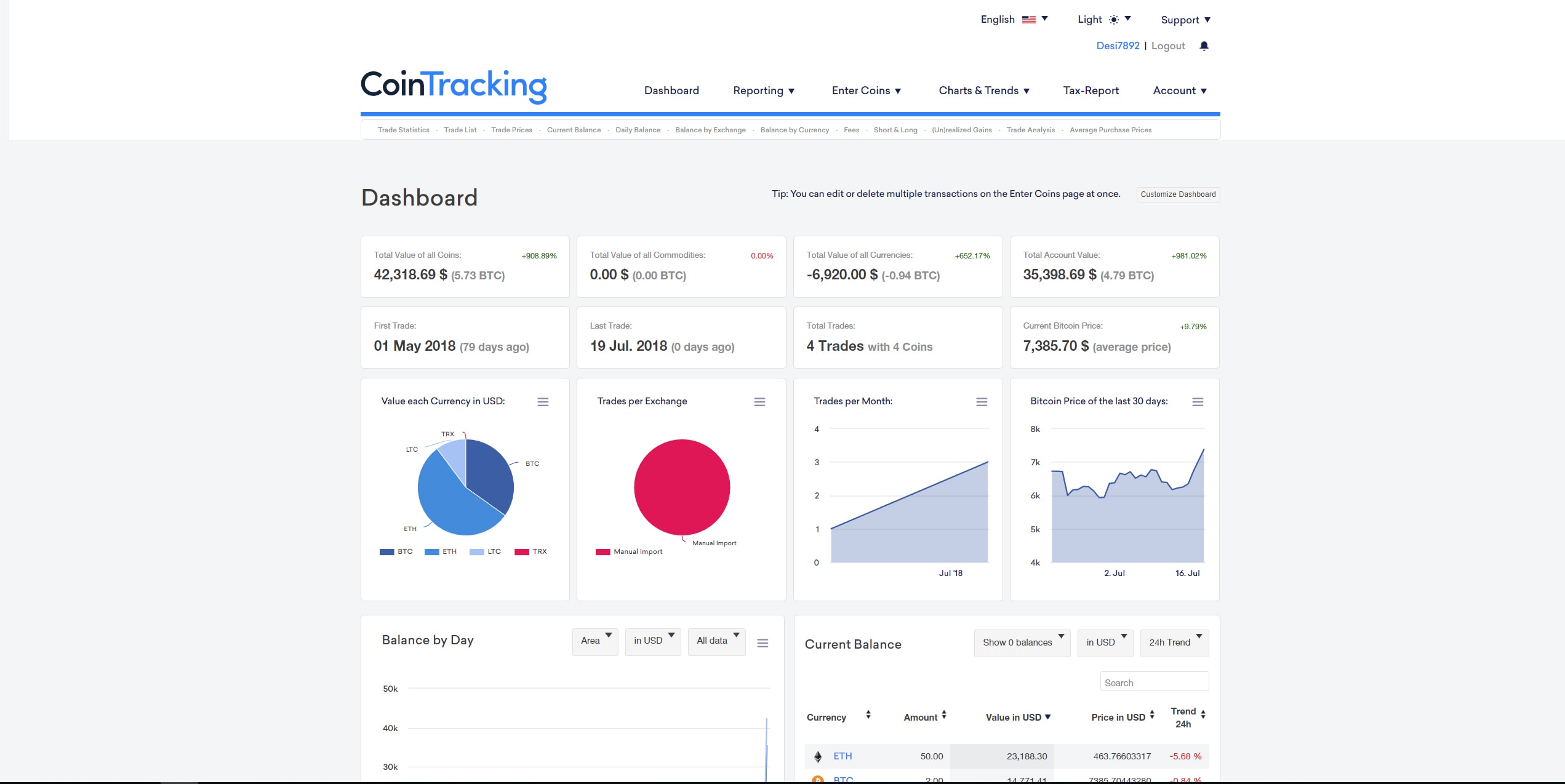
Task: Open the Bitcoin Price chart hamburger menu
Action: coord(1198,402)
